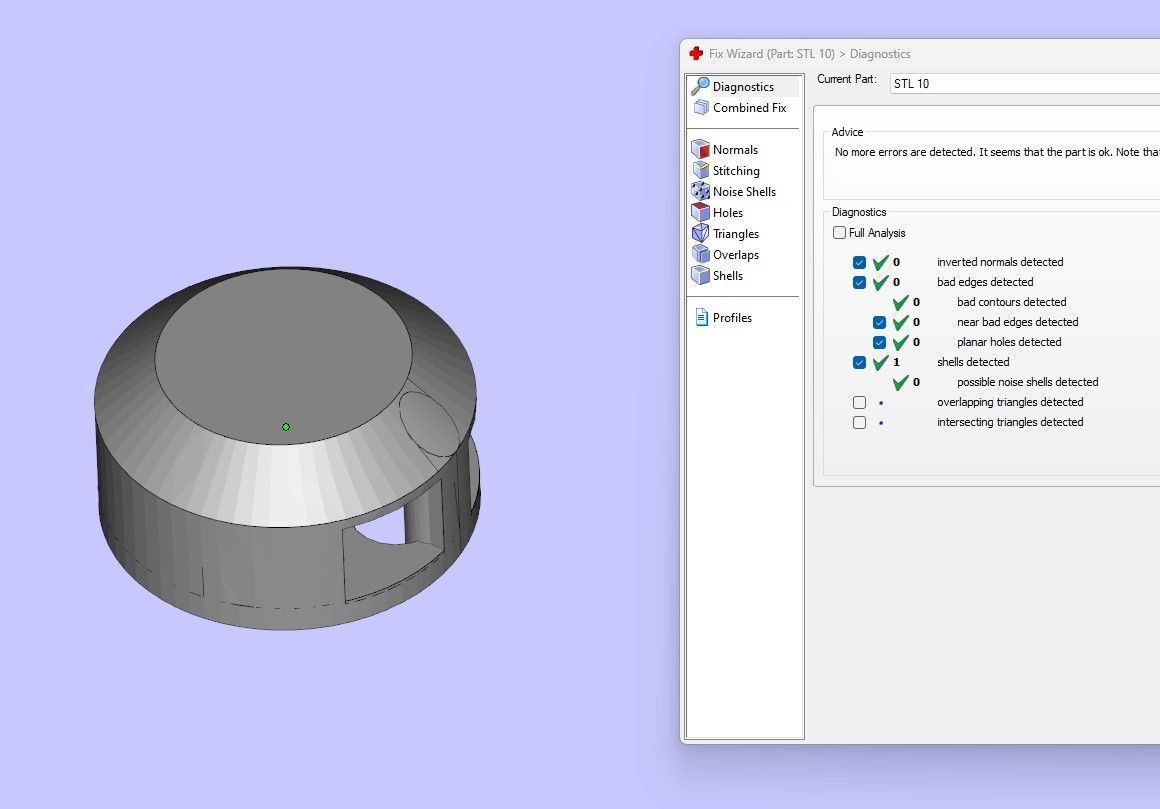Click the advice text 'No more errors are detected'
This screenshot has height=809, width=1160.
click(x=906, y=152)
